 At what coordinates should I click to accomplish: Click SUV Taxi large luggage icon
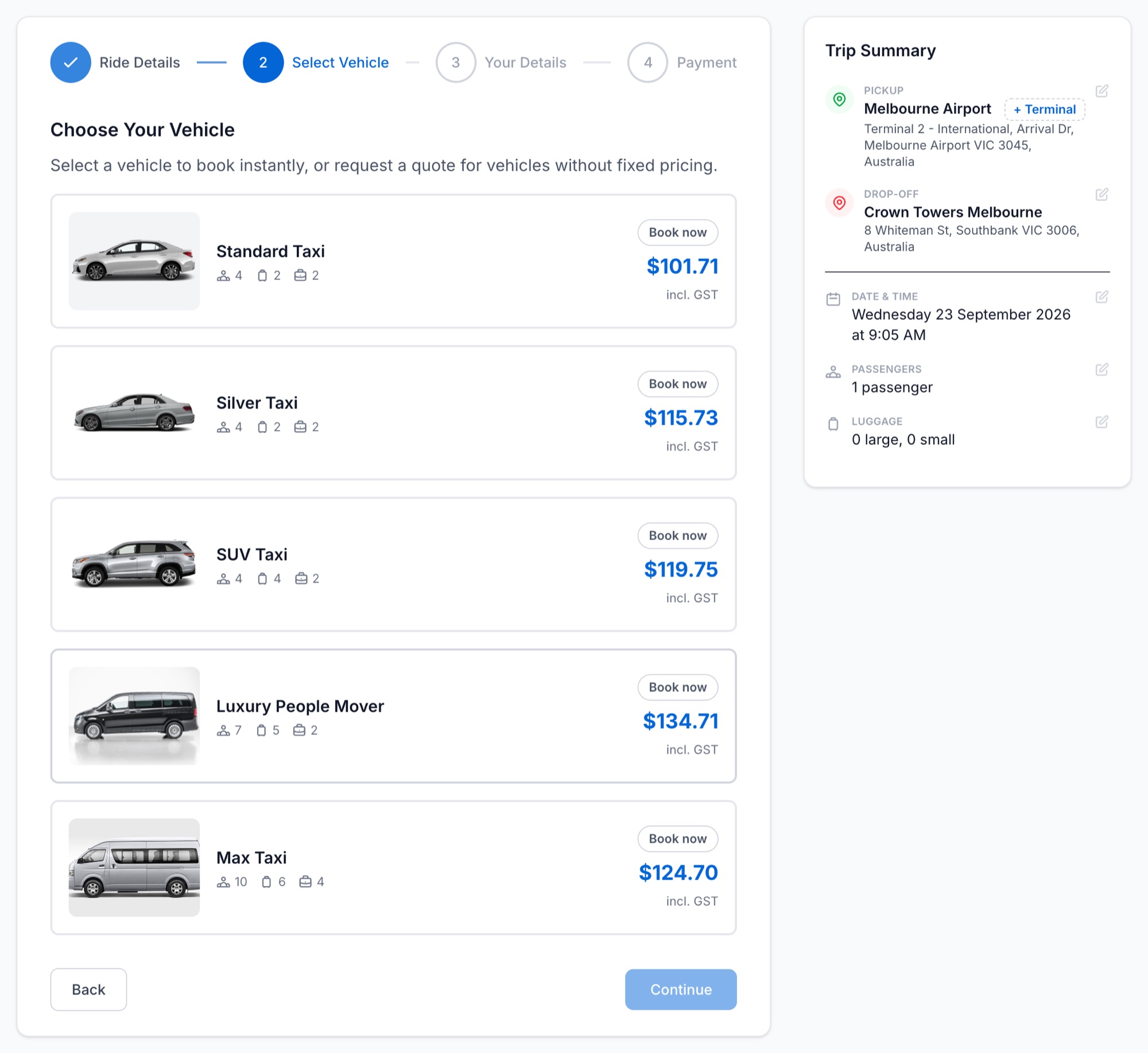tap(262, 579)
